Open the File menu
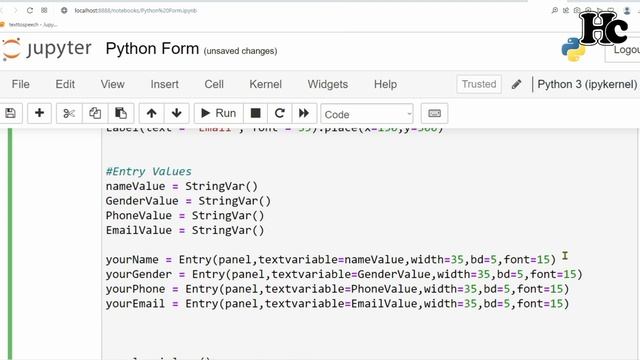 (20, 84)
